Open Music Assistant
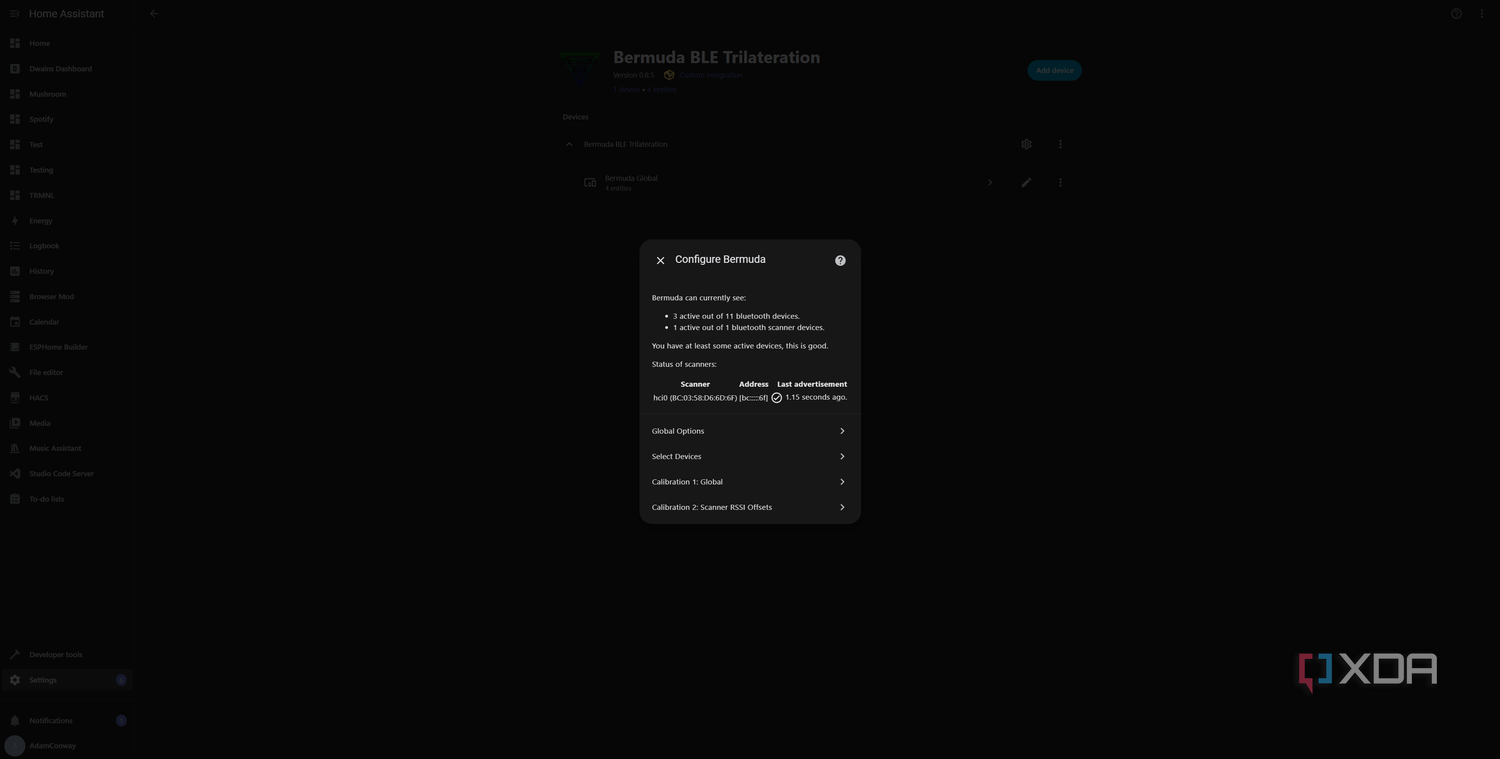Screen dimensions: 1500x759 tap(66, 448)
